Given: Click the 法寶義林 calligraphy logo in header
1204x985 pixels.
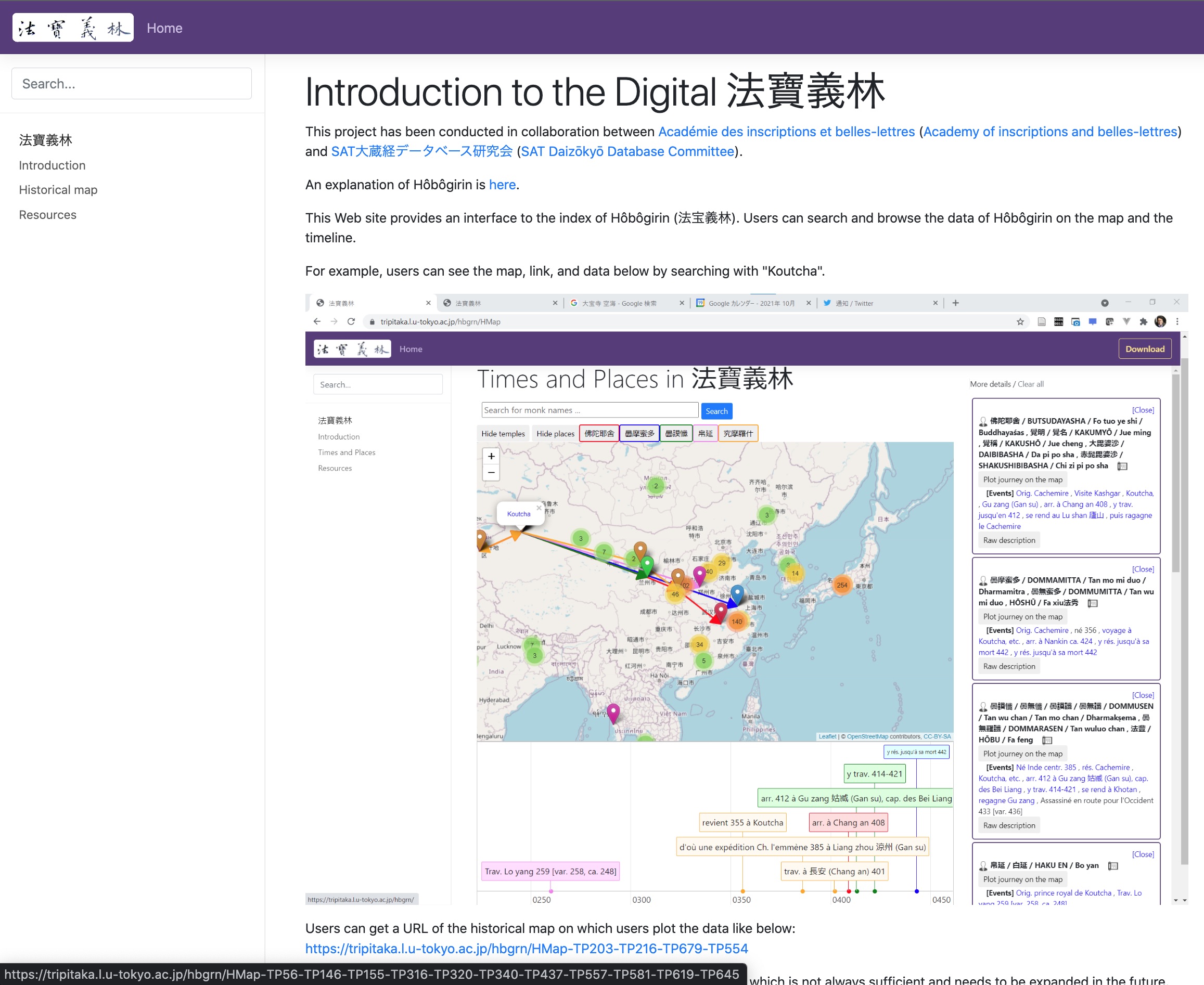Looking at the screenshot, I should tap(73, 28).
